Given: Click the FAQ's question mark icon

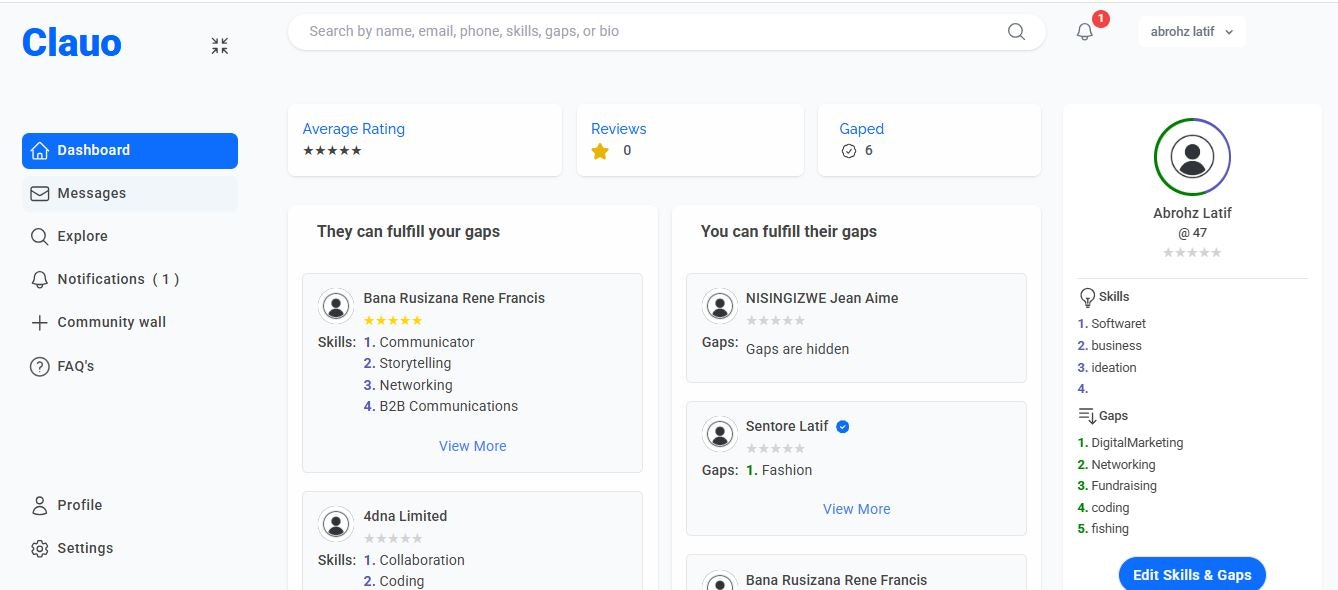Looking at the screenshot, I should (x=40, y=367).
